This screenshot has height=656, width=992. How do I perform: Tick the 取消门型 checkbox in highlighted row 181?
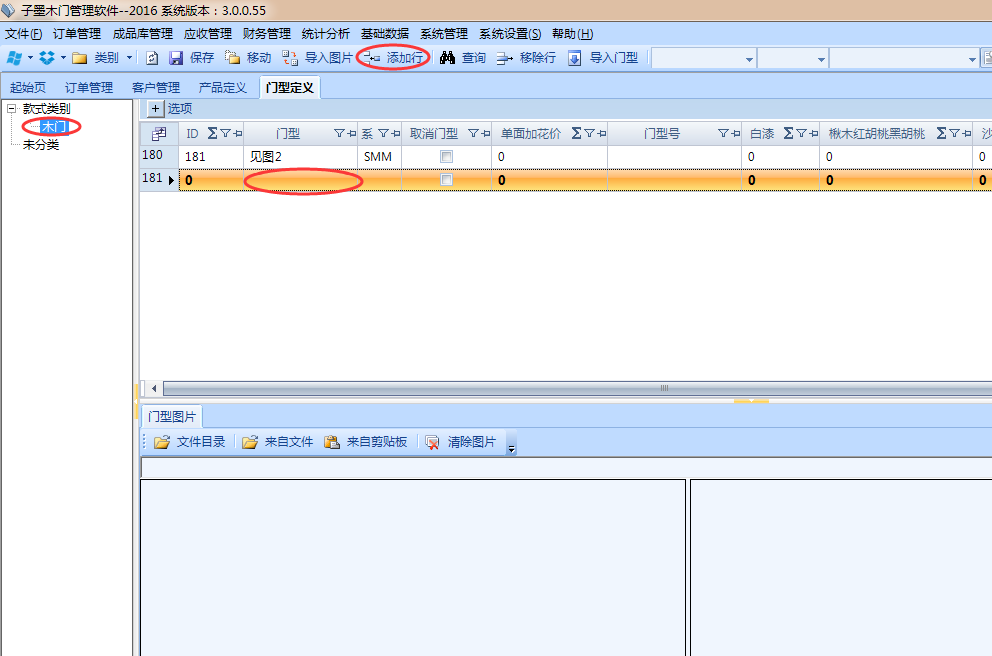(x=447, y=180)
